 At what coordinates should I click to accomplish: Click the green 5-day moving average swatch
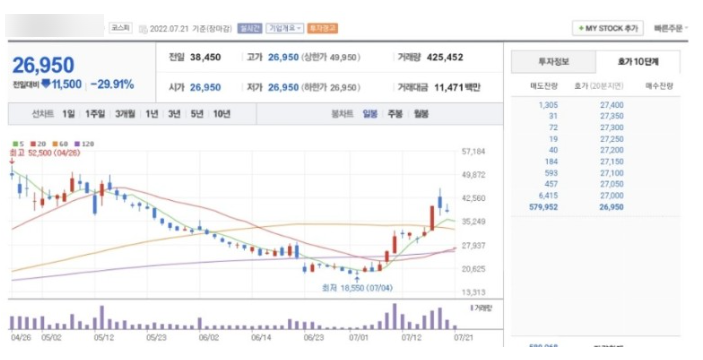(x=16, y=144)
